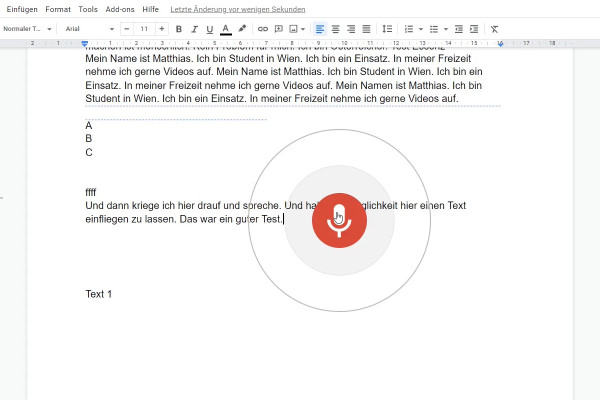Decrease font size with minus button
Screen dimensions: 600x400
click(127, 29)
